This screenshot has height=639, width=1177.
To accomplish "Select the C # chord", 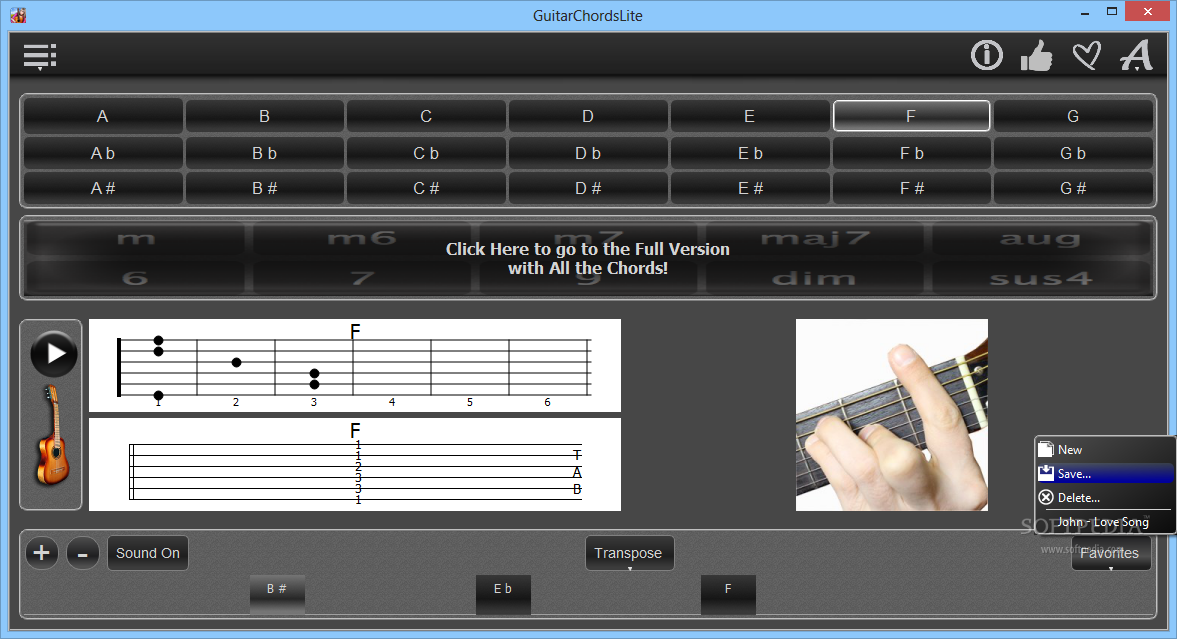I will [426, 188].
